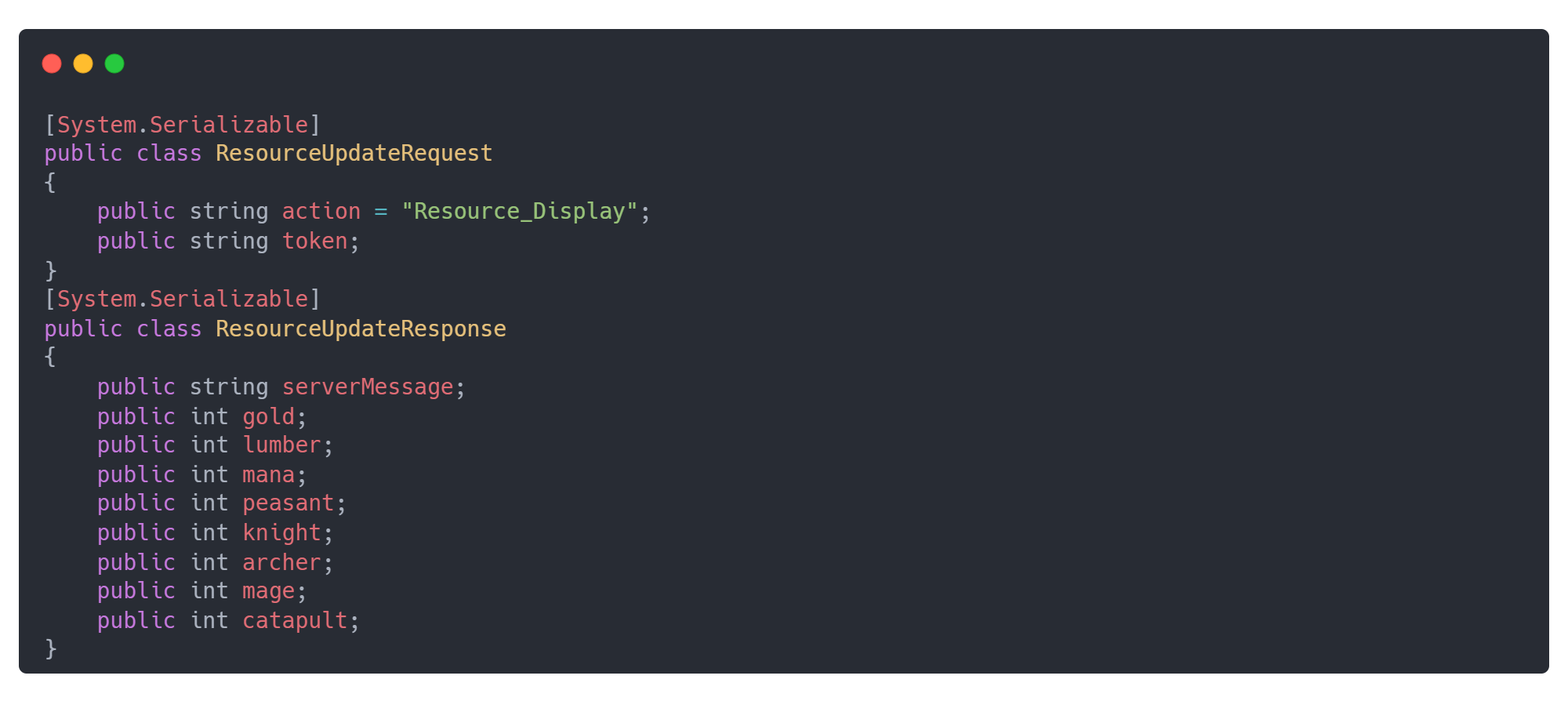Click the catapult field name

click(x=295, y=620)
